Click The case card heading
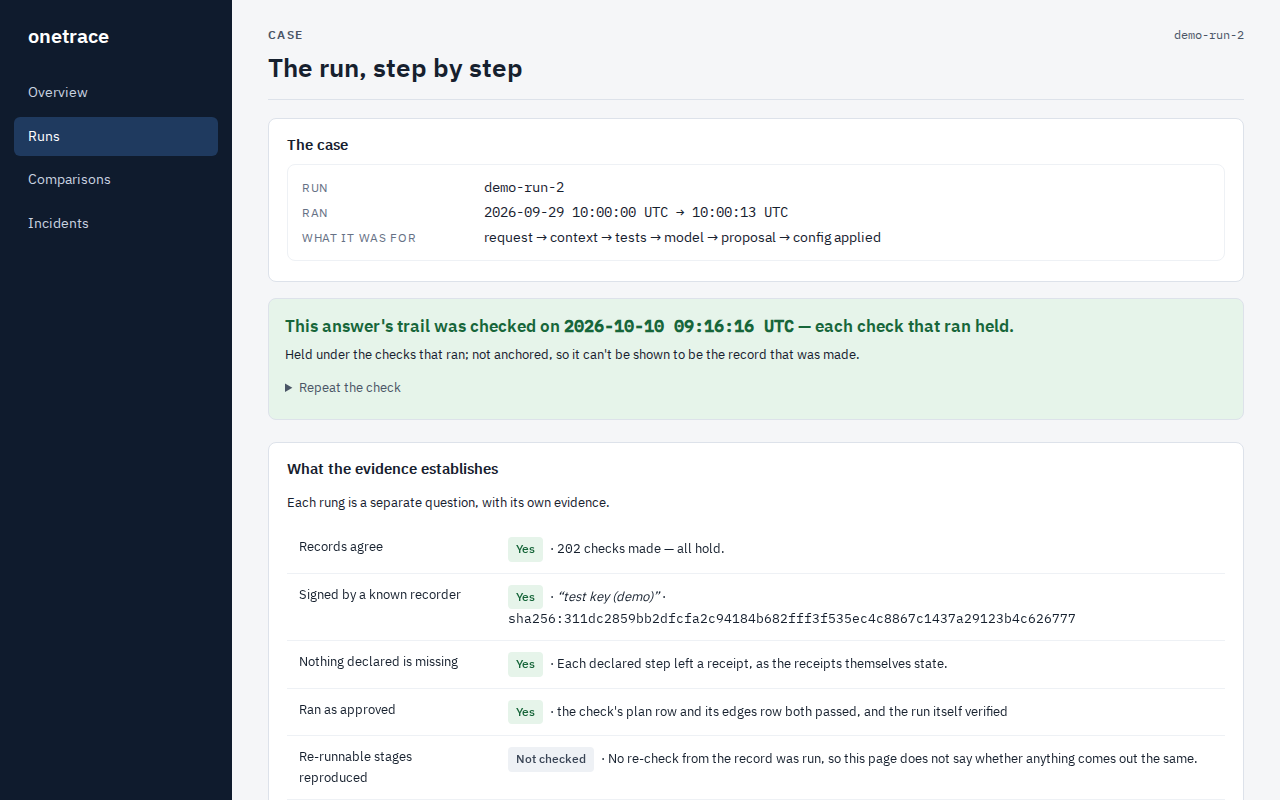1280x800 pixels. (x=318, y=145)
